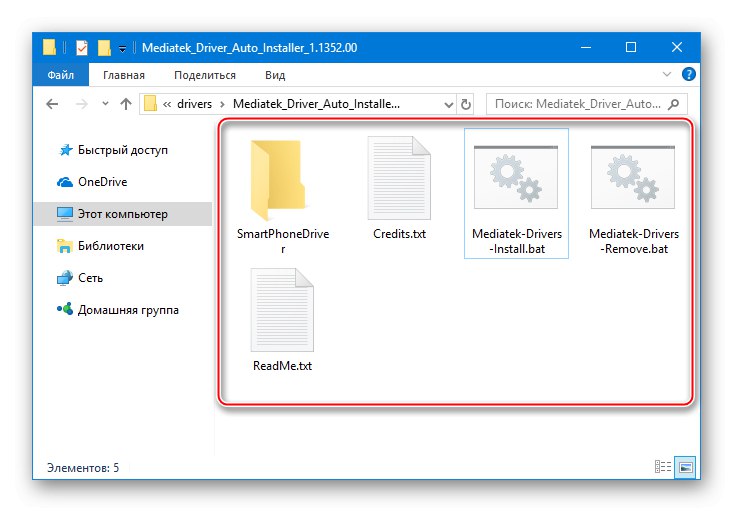Click the status bar text Элементов: 5
733x512 pixels.
(83, 468)
